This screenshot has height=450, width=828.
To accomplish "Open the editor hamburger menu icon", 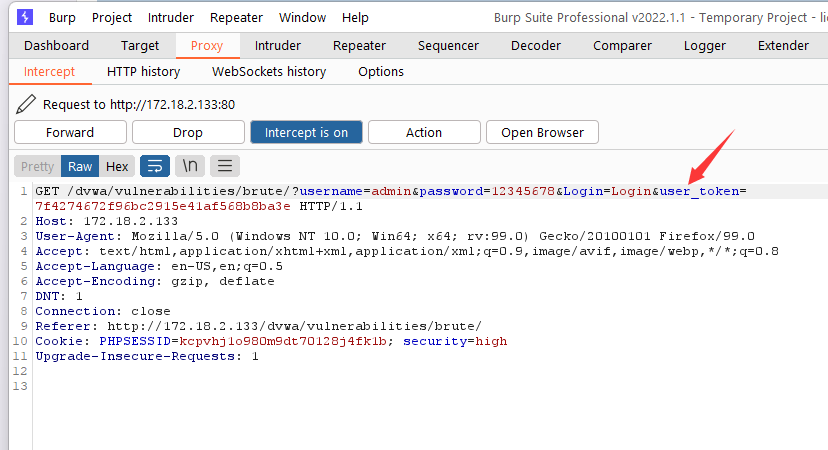I will (225, 166).
